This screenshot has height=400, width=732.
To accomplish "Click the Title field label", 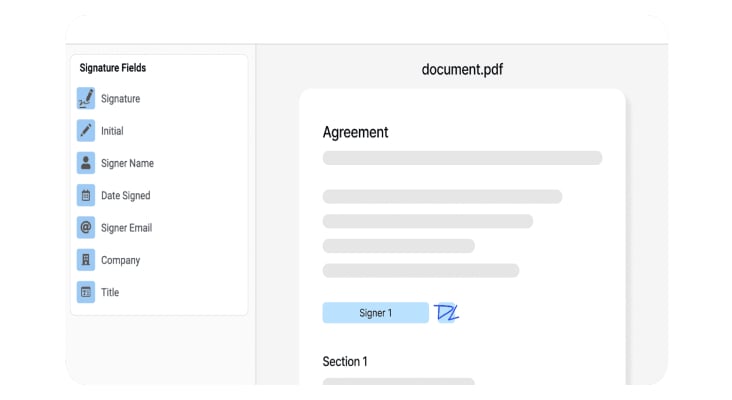I will 110,292.
